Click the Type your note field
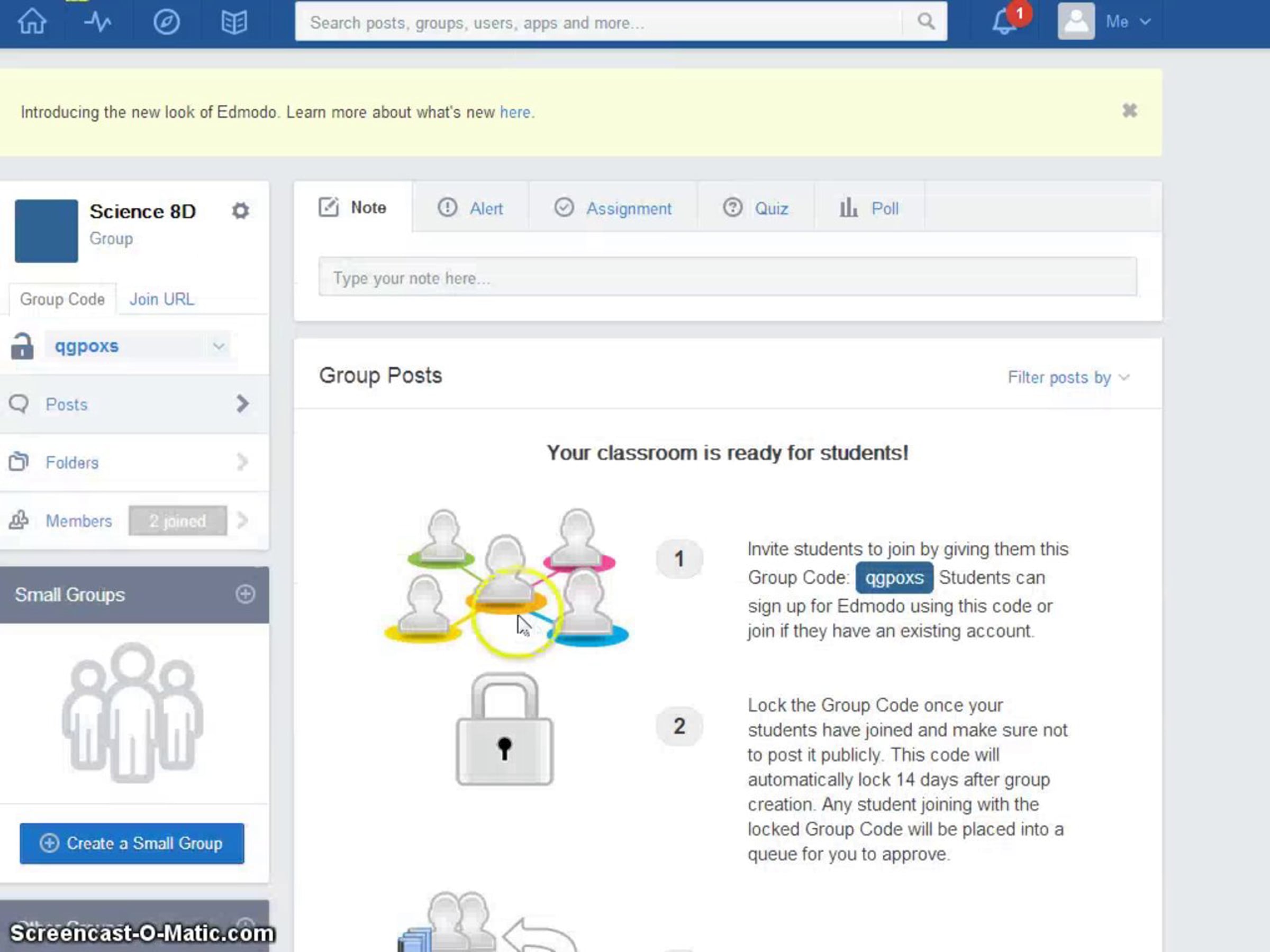Viewport: 1270px width, 952px height. [727, 278]
